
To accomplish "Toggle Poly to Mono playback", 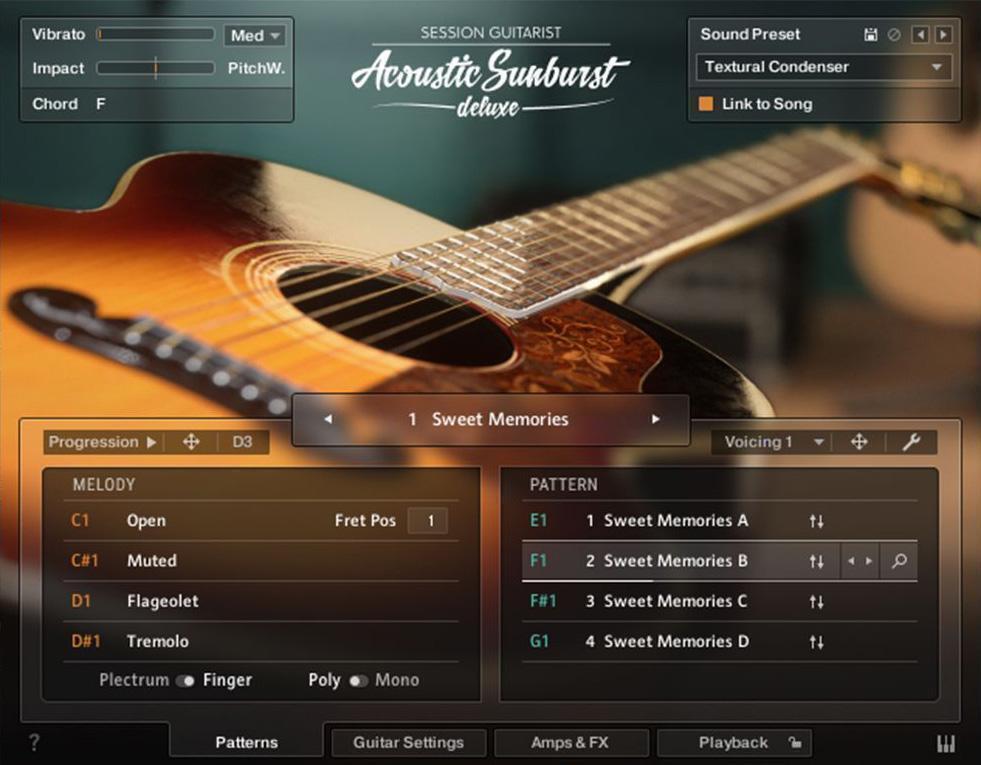I will (x=358, y=680).
